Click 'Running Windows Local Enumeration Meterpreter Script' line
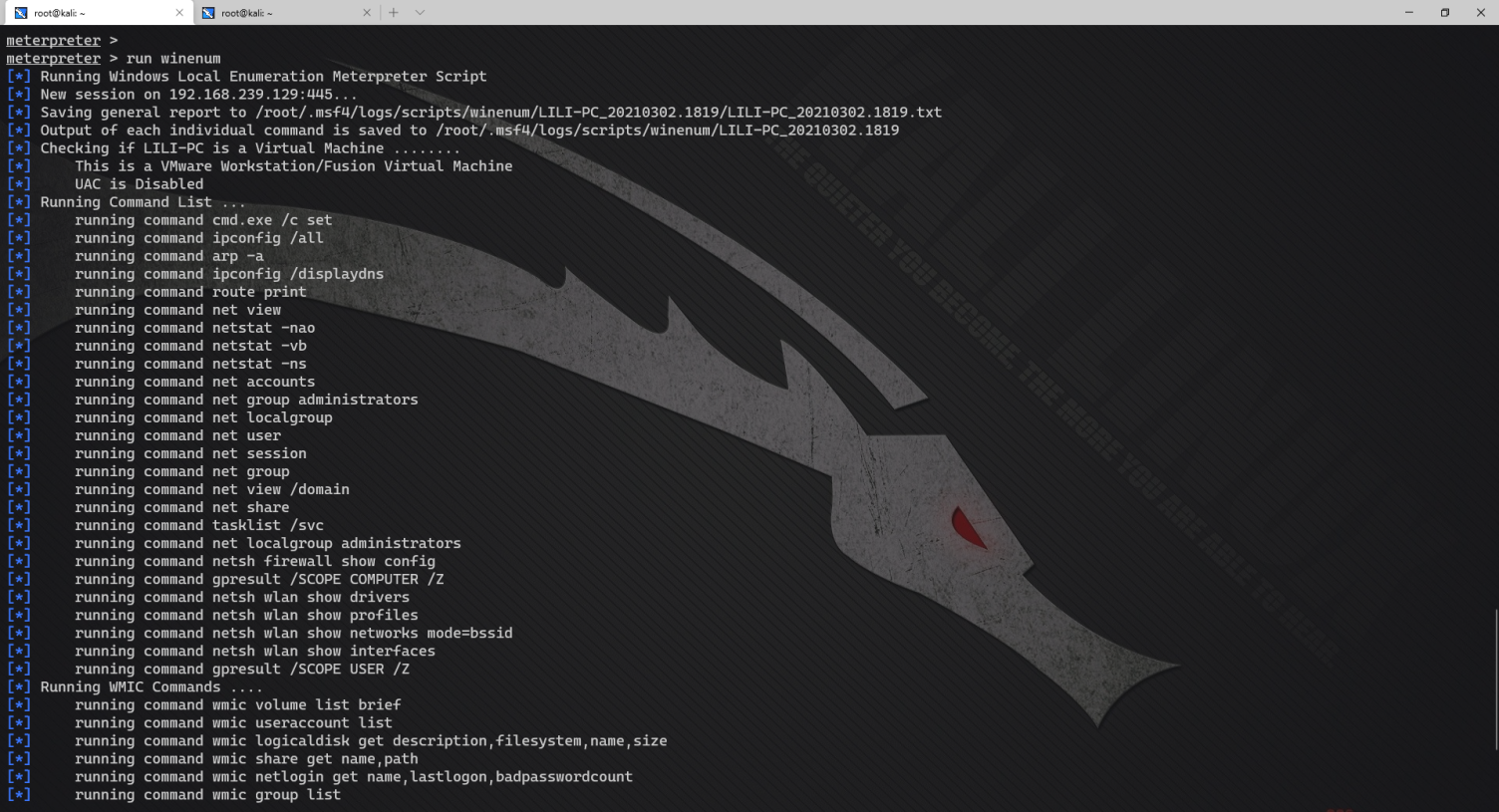 click(246, 77)
